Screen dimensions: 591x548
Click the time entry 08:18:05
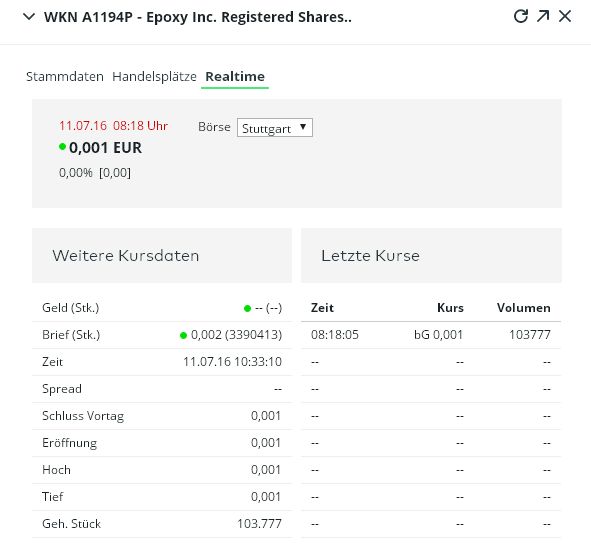click(335, 335)
